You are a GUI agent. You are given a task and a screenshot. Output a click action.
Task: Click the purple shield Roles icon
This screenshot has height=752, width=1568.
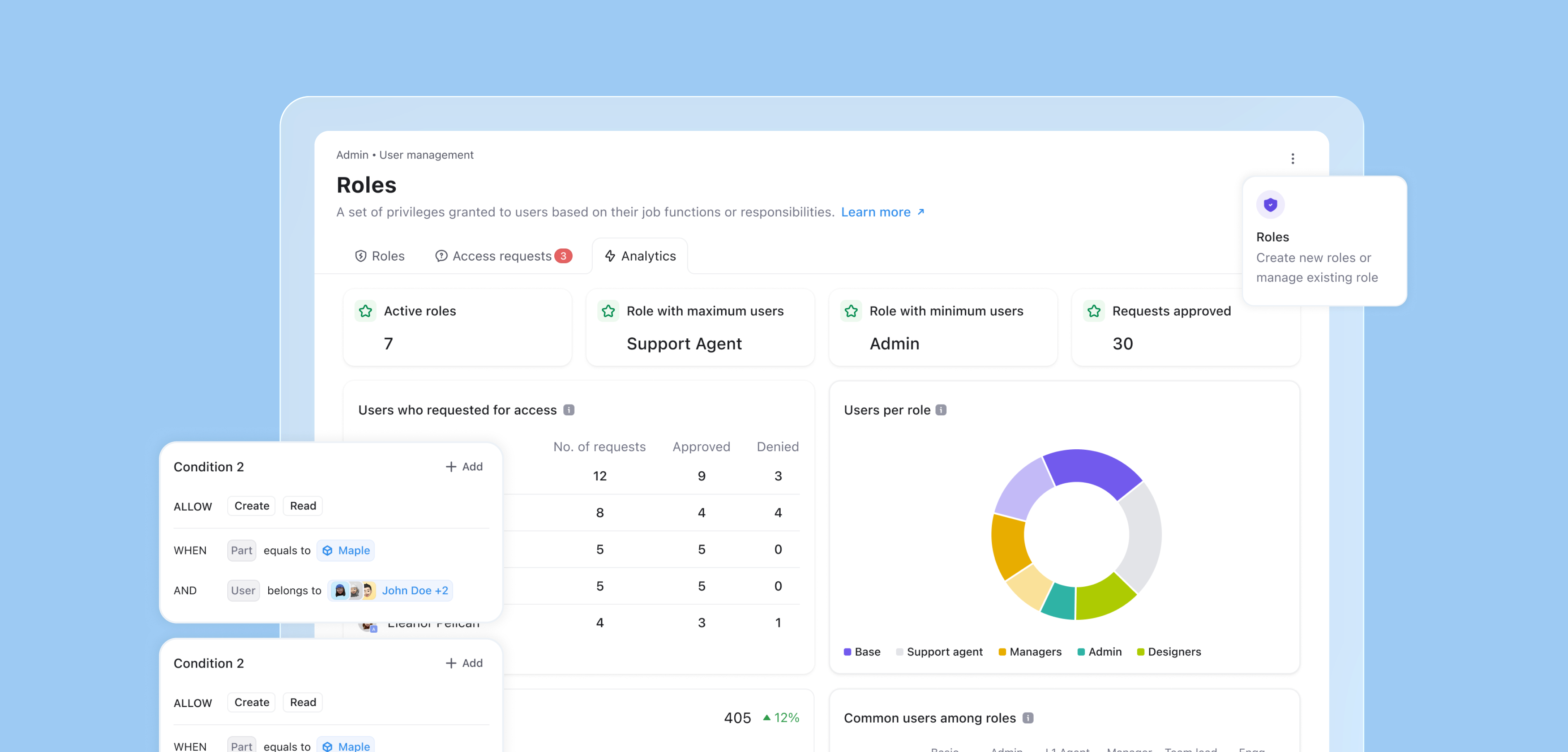(x=1270, y=205)
